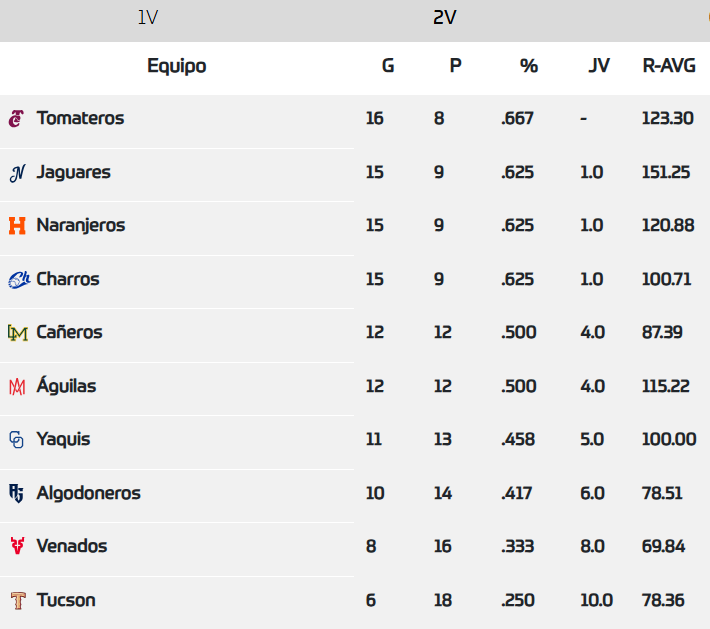Open the Tomateros team name link

click(x=80, y=118)
